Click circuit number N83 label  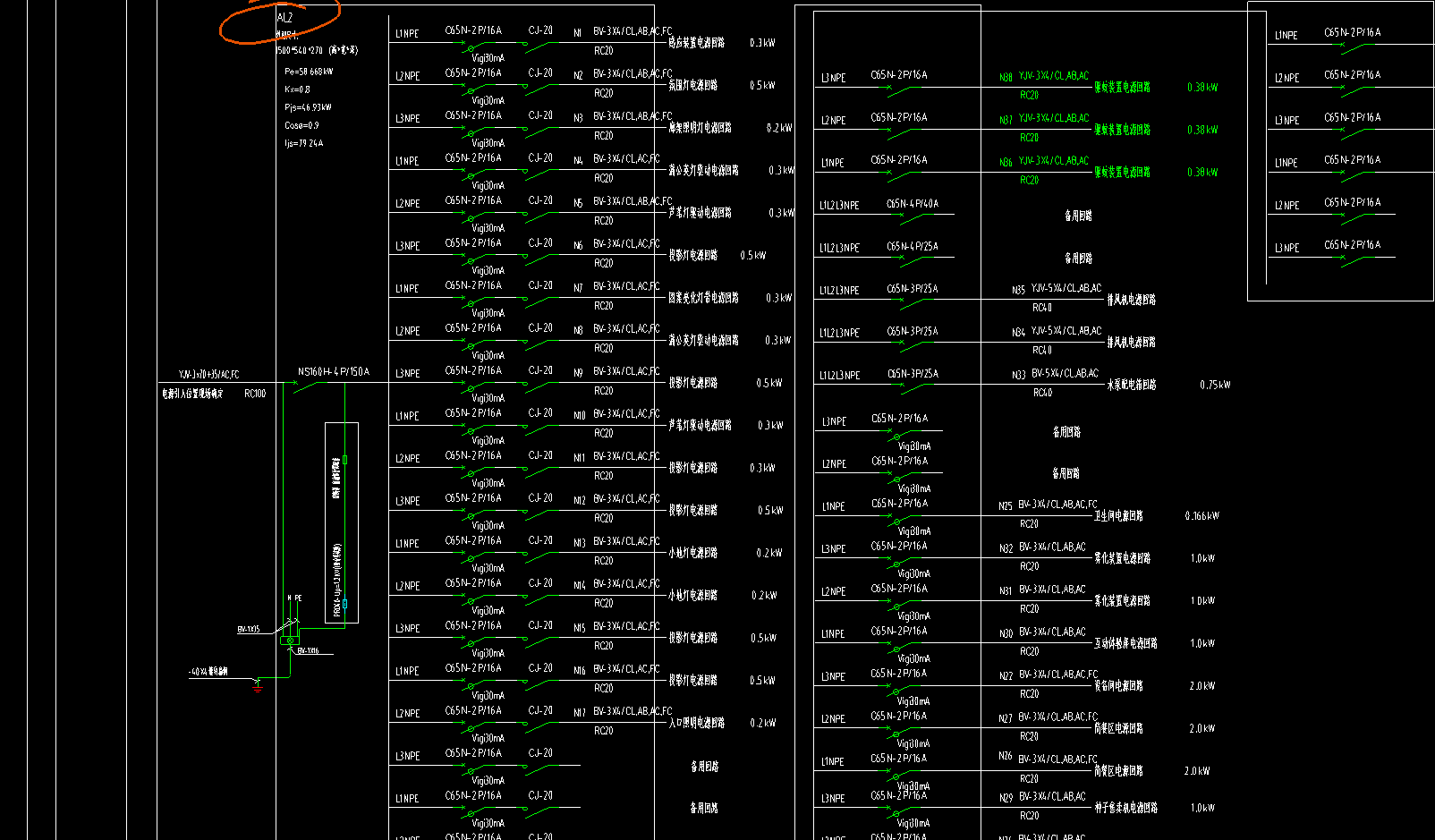tap(1018, 376)
